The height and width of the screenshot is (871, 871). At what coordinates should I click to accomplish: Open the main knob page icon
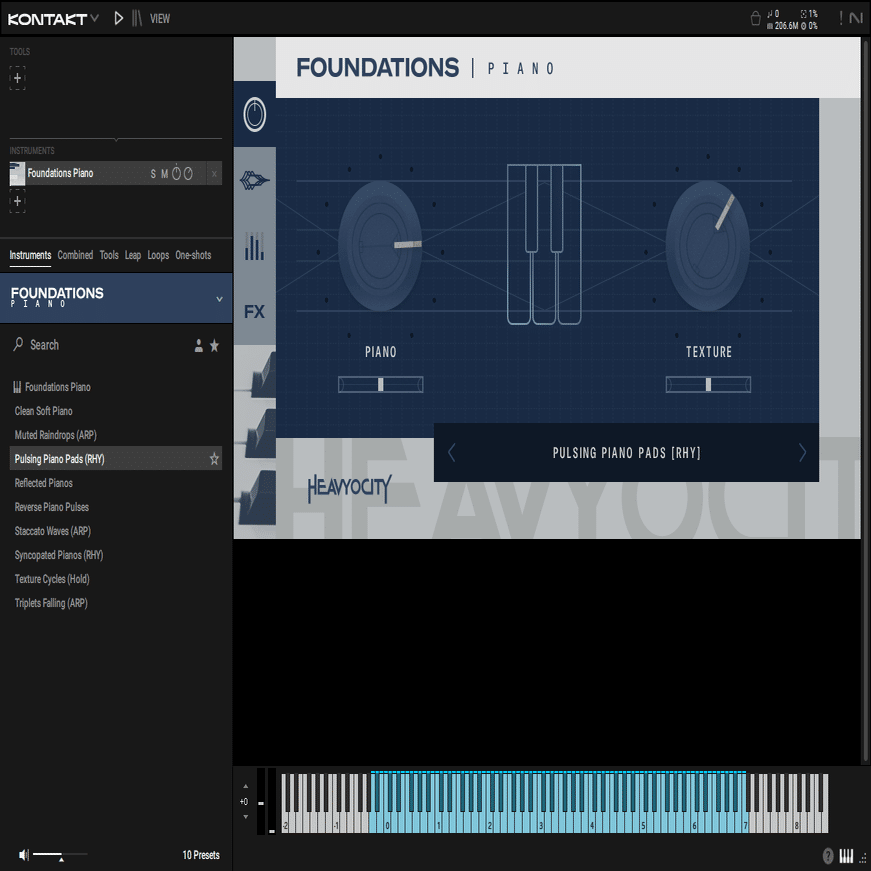pyautogui.click(x=255, y=114)
